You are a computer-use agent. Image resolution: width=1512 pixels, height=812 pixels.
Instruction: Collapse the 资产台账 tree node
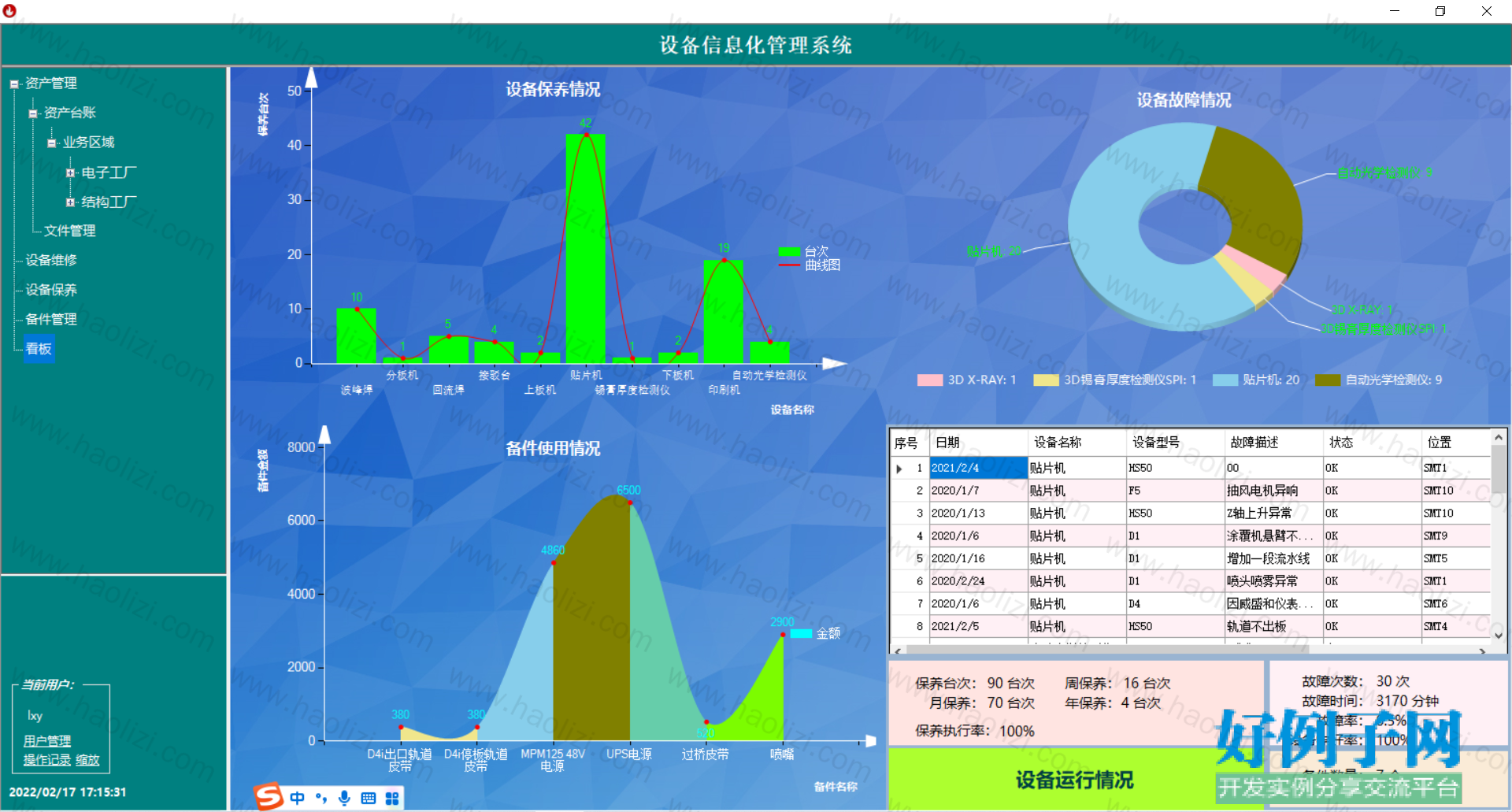click(33, 113)
